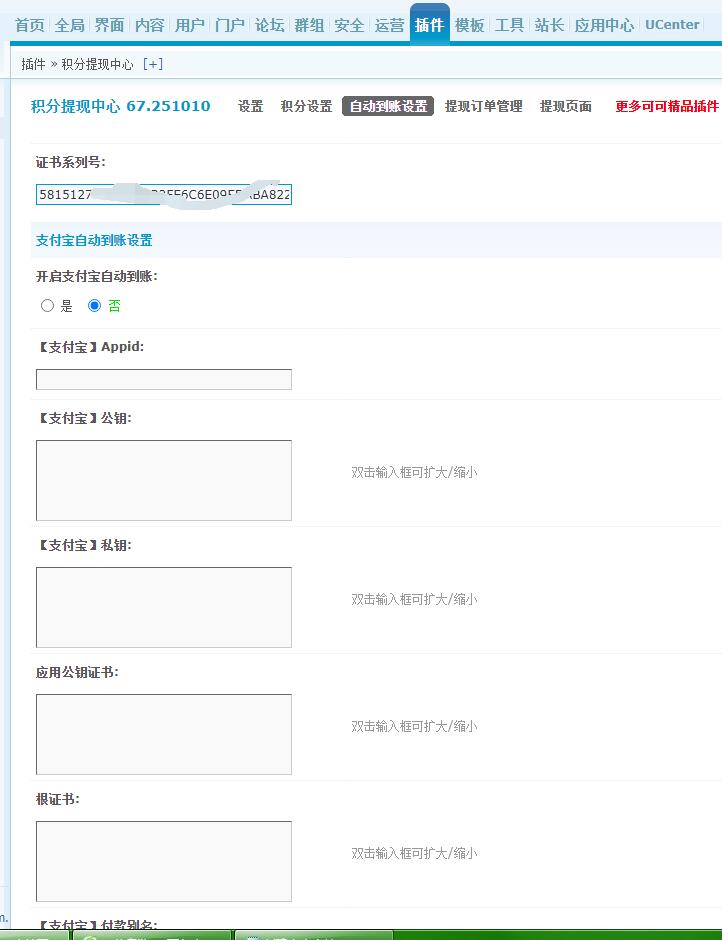Screen dimensions: 722x940
Task: Click the 根证书 textarea
Action: point(163,861)
